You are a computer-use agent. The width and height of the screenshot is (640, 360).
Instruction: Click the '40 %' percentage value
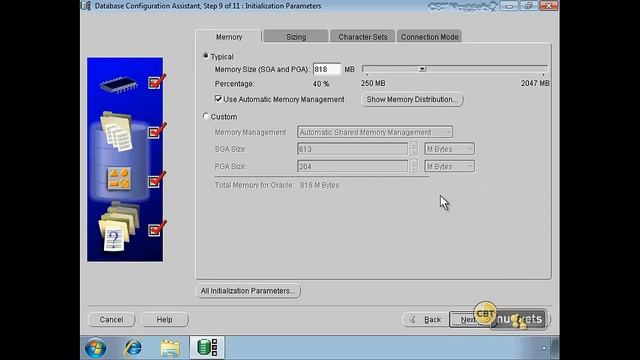click(321, 84)
